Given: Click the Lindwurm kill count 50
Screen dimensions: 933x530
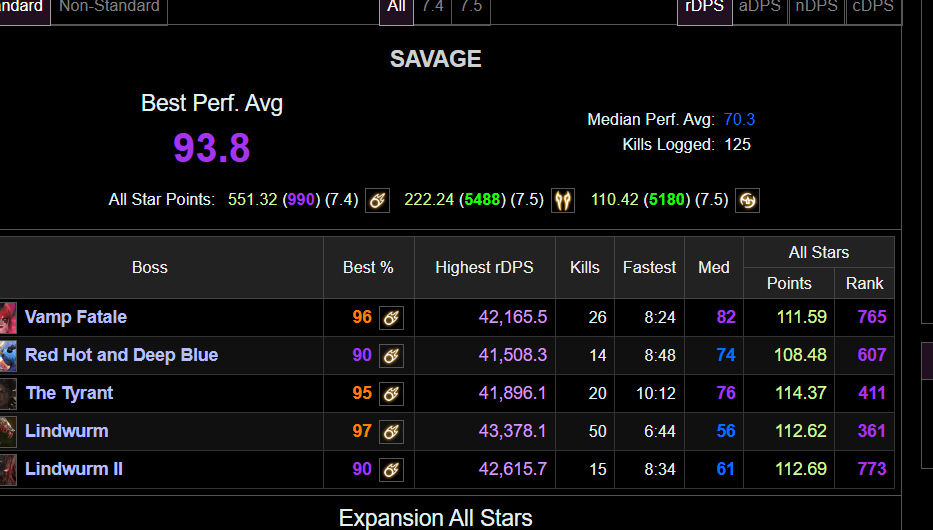Looking at the screenshot, I should tap(597, 431).
